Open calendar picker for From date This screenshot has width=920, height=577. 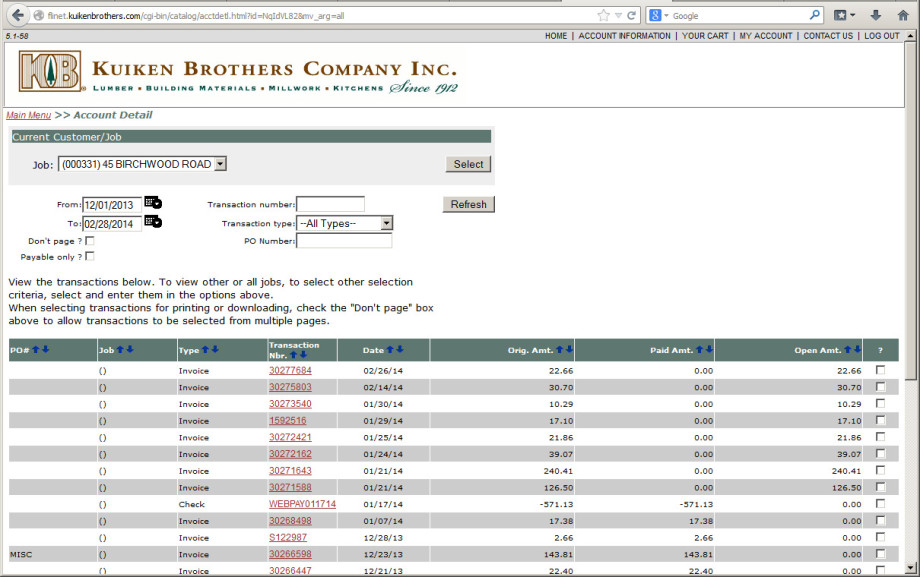[153, 203]
